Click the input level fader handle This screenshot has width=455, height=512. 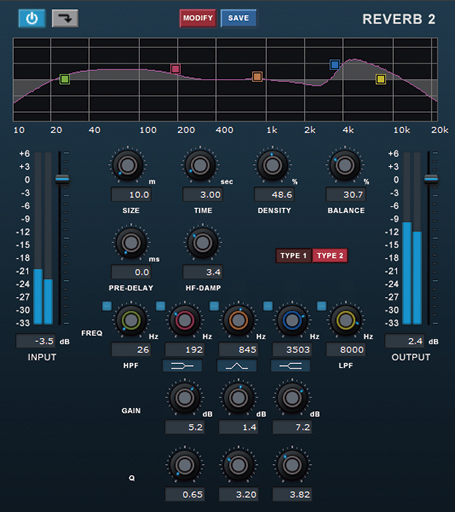(62, 179)
